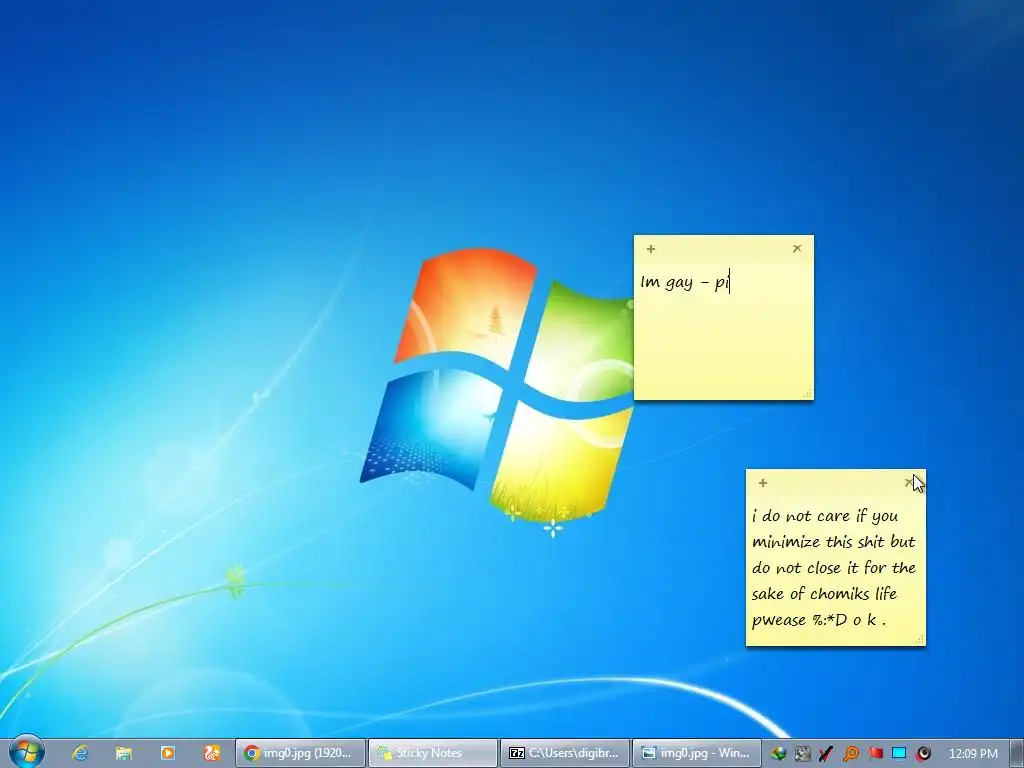Open the clock showing 12:09 PM

[x=973, y=754]
